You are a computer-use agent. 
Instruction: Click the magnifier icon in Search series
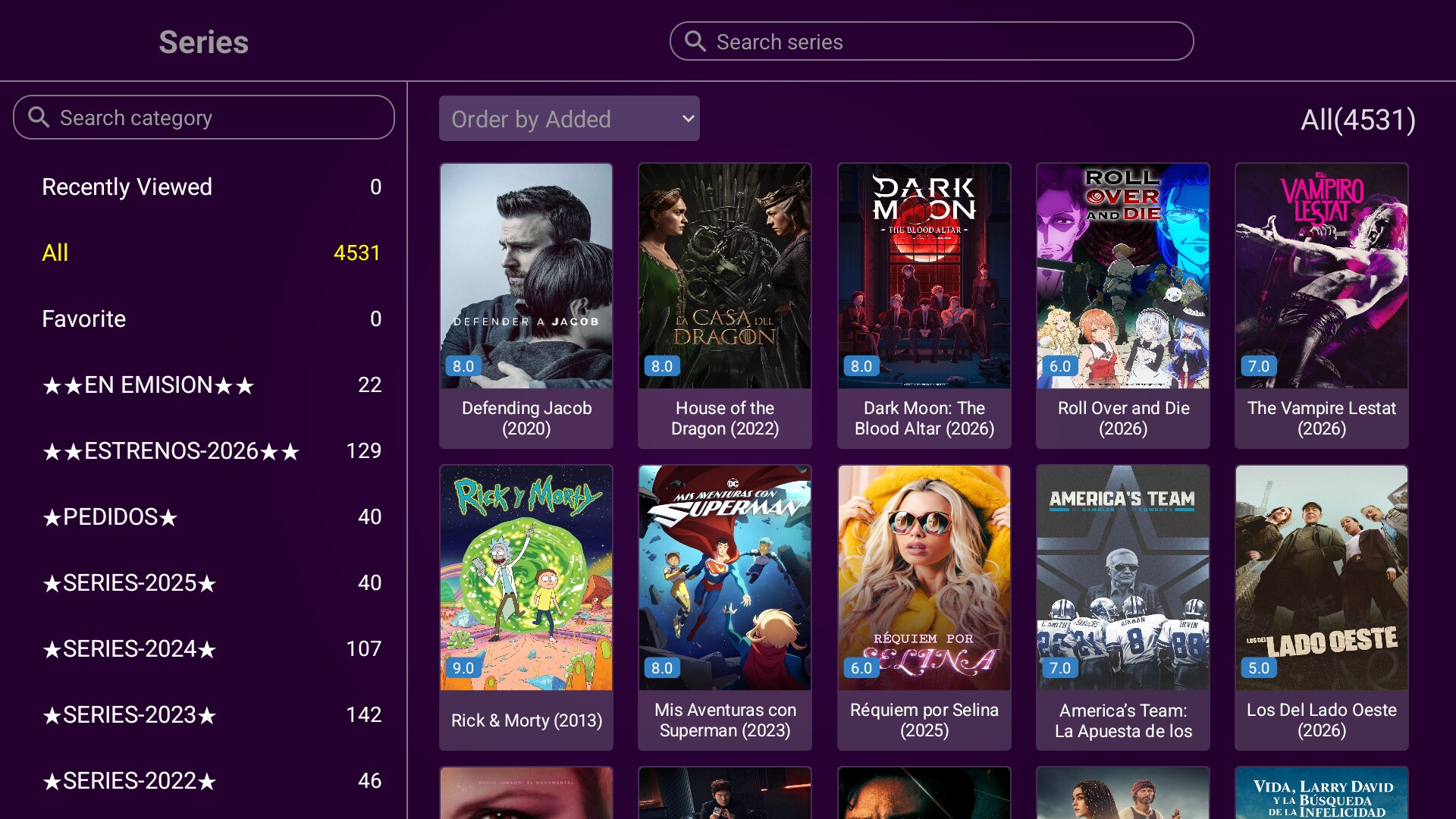coord(695,41)
